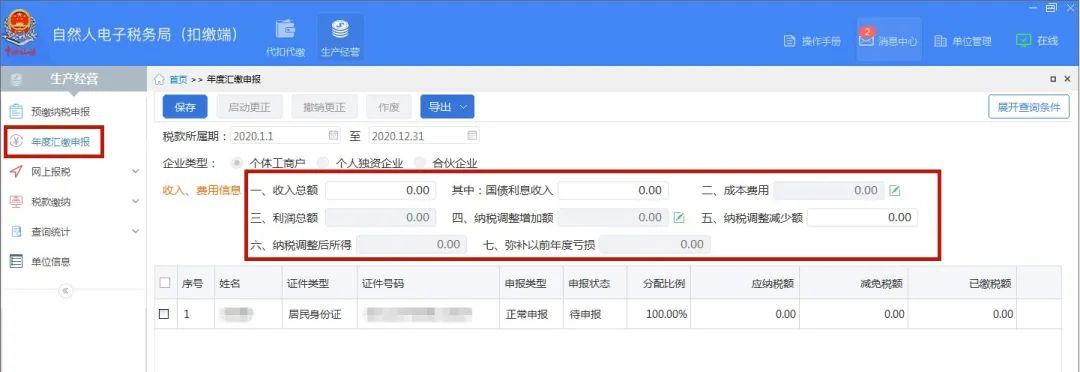Restore the inner panel window icon

click(1053, 79)
